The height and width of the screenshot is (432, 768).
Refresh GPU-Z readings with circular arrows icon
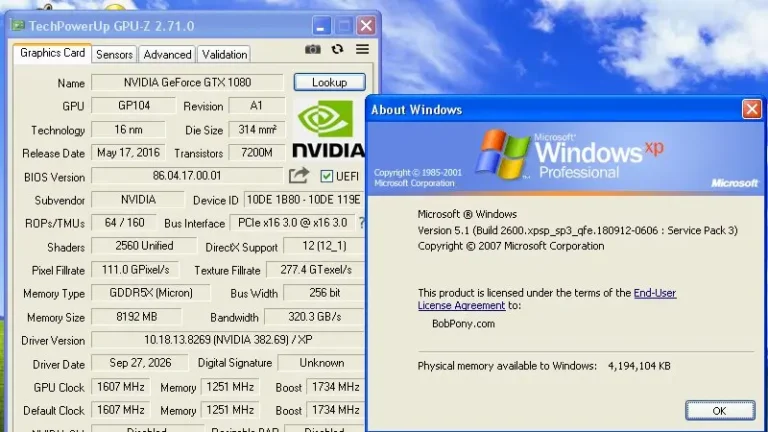(x=337, y=49)
